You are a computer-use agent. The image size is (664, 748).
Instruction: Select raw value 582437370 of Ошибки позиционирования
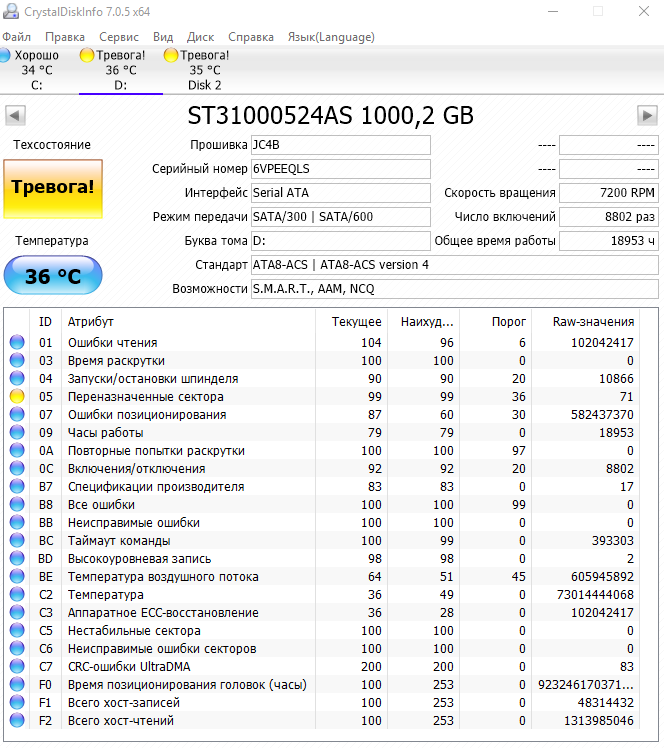[x=602, y=415]
